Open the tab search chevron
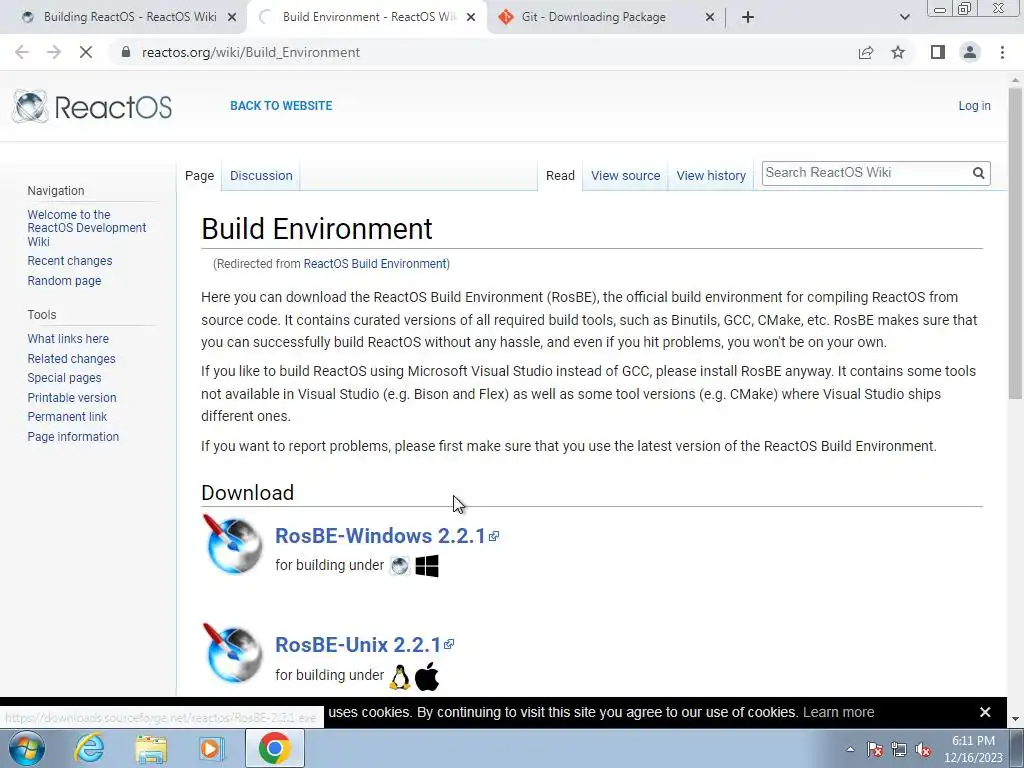 [904, 17]
